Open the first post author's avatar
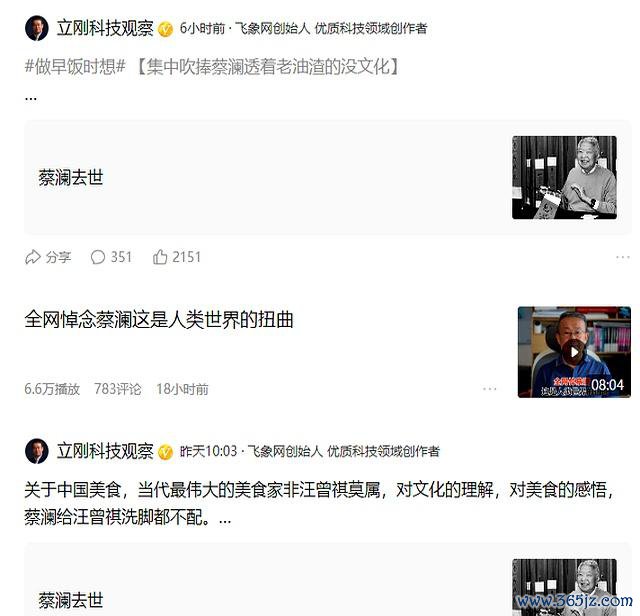Viewport: 640px width, 616px height. coord(37,28)
